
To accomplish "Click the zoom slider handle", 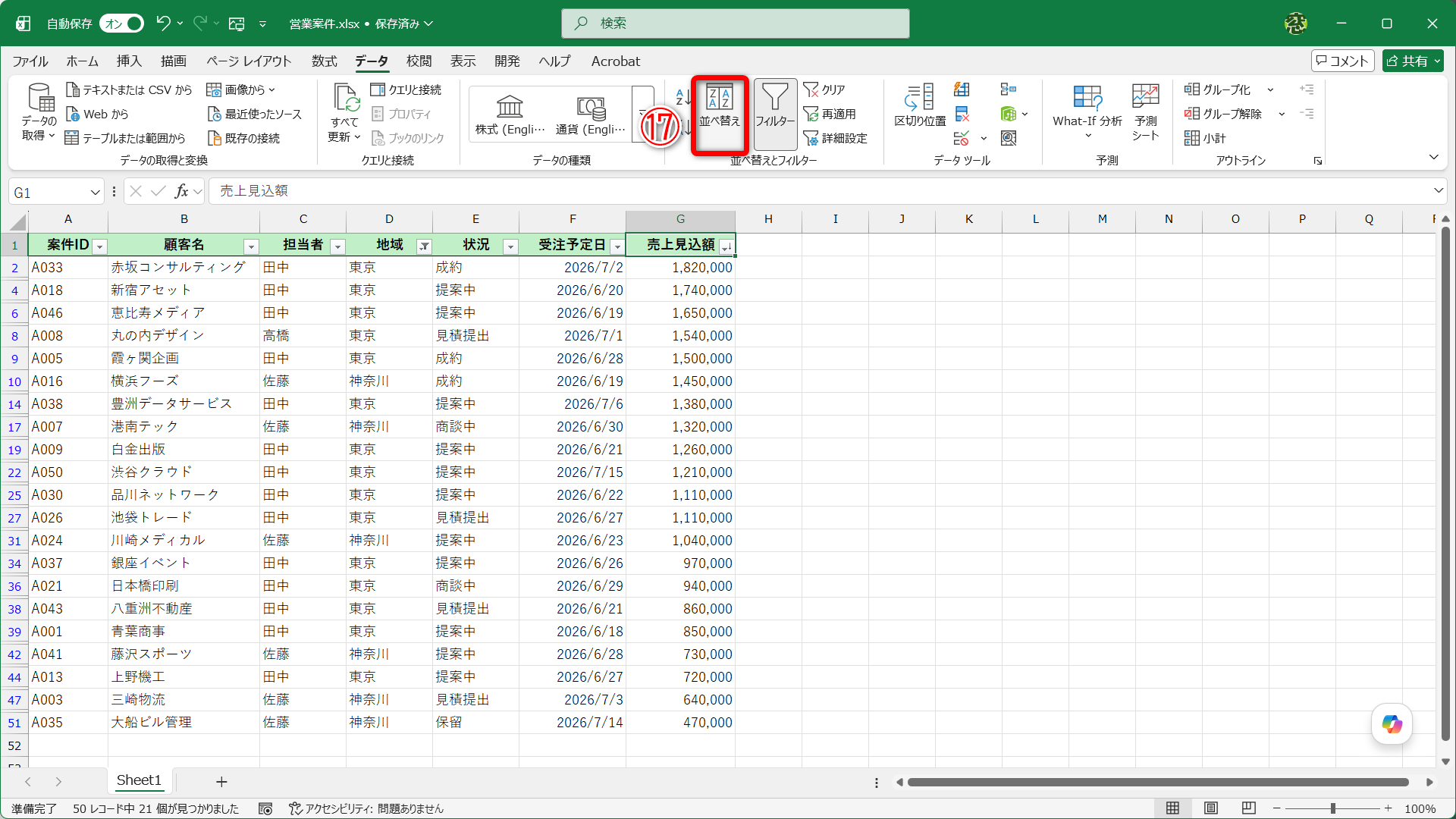I will pos(1332,808).
